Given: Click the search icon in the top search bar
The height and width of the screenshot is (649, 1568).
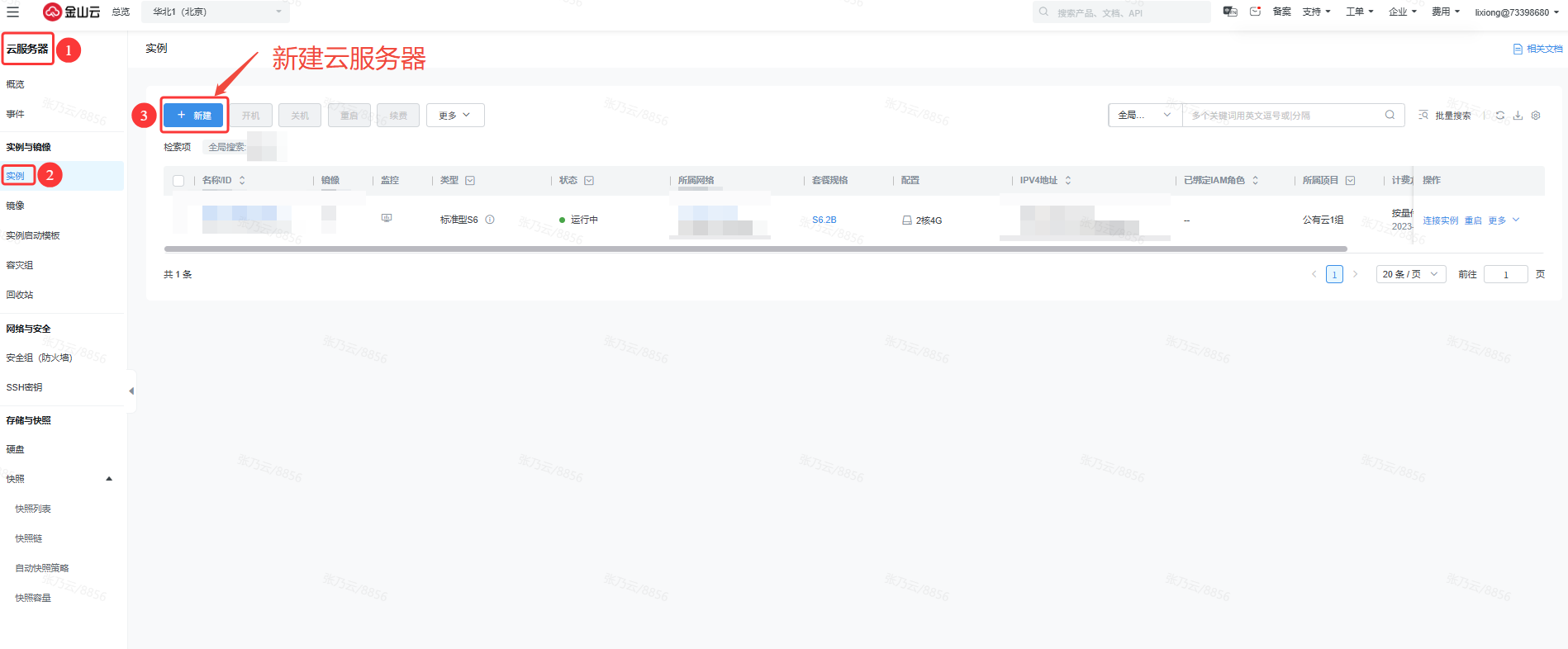Looking at the screenshot, I should pos(1044,12).
